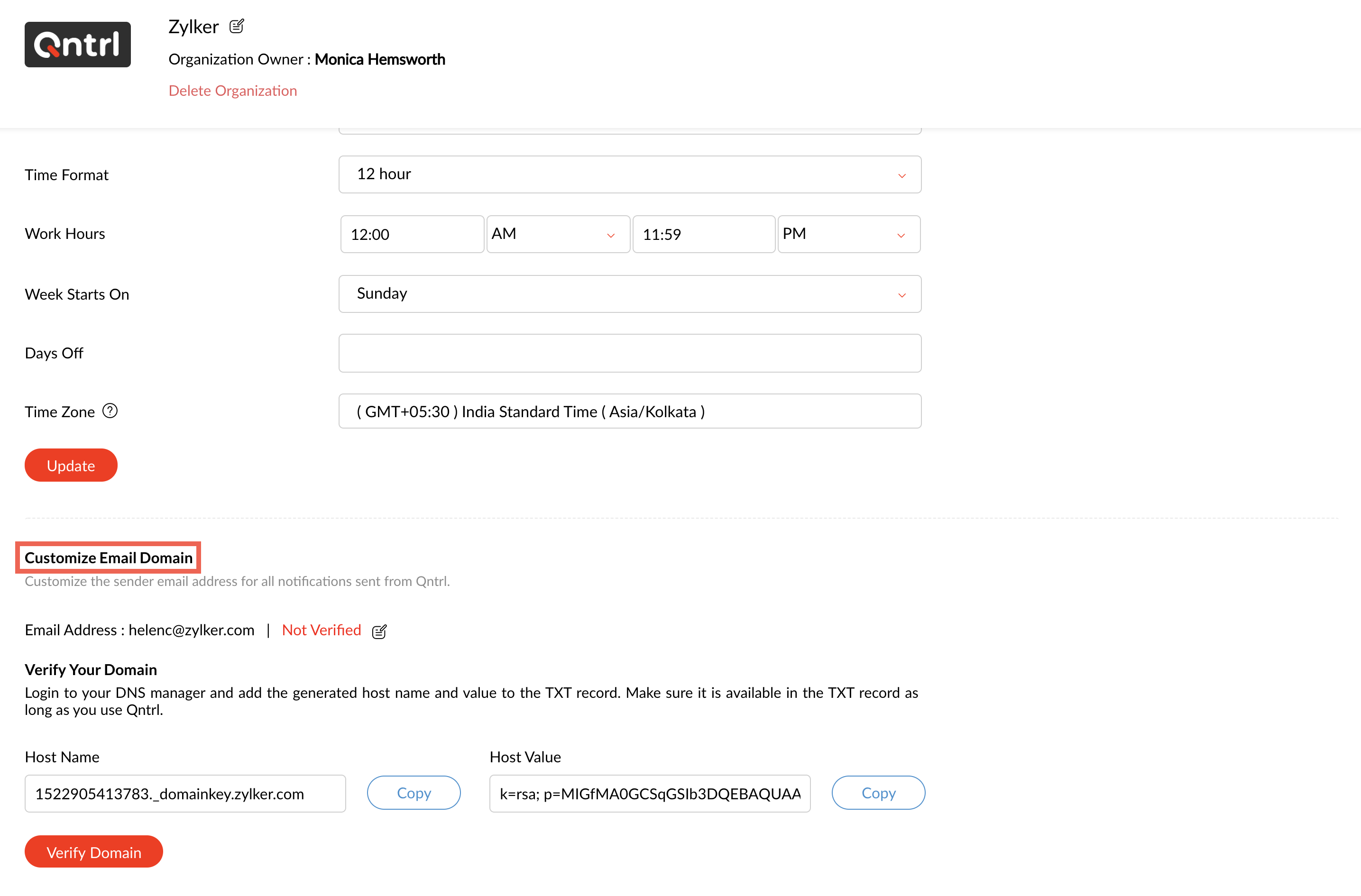This screenshot has width=1361, height=896.
Task: Click the Time Zone help question icon
Action: click(110, 411)
